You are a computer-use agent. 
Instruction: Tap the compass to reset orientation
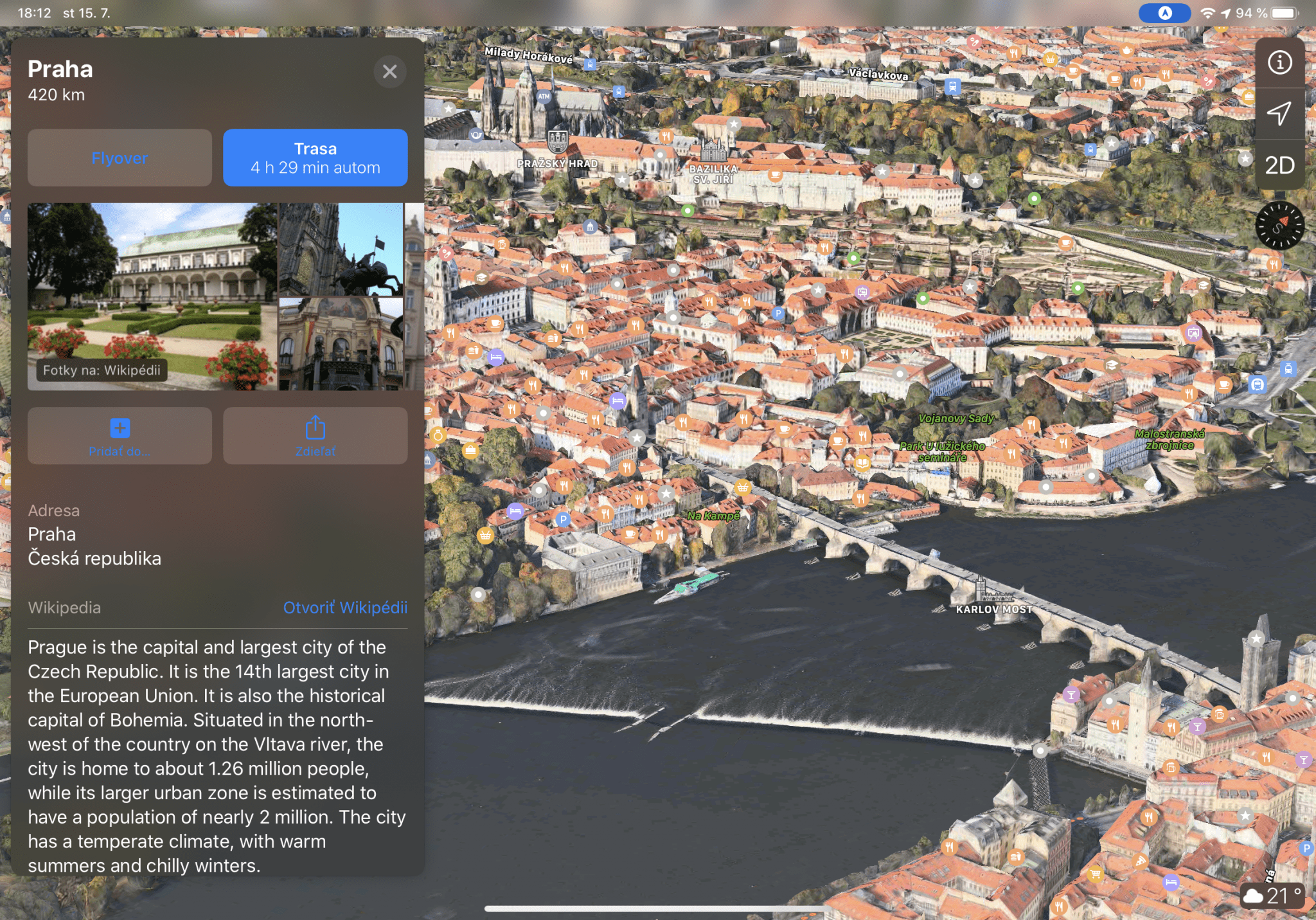tap(1279, 226)
